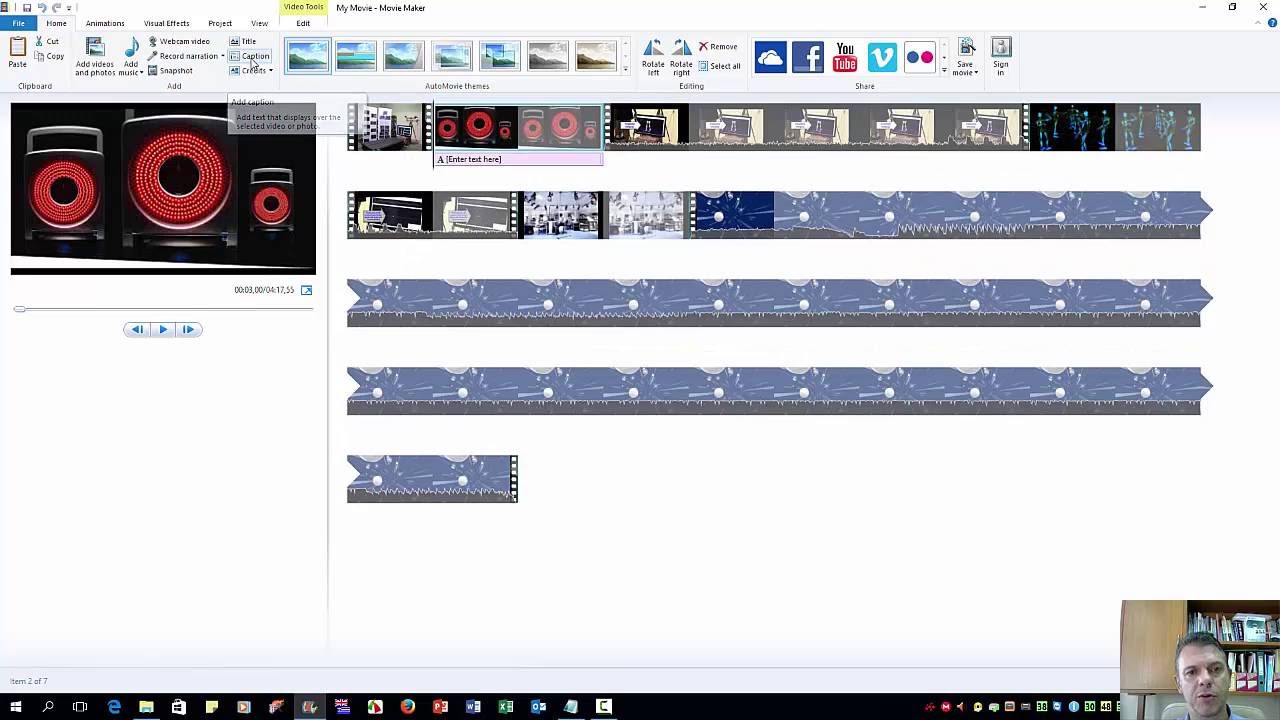The width and height of the screenshot is (1280, 720).
Task: Open Firefox from the taskbar
Action: (x=407, y=707)
